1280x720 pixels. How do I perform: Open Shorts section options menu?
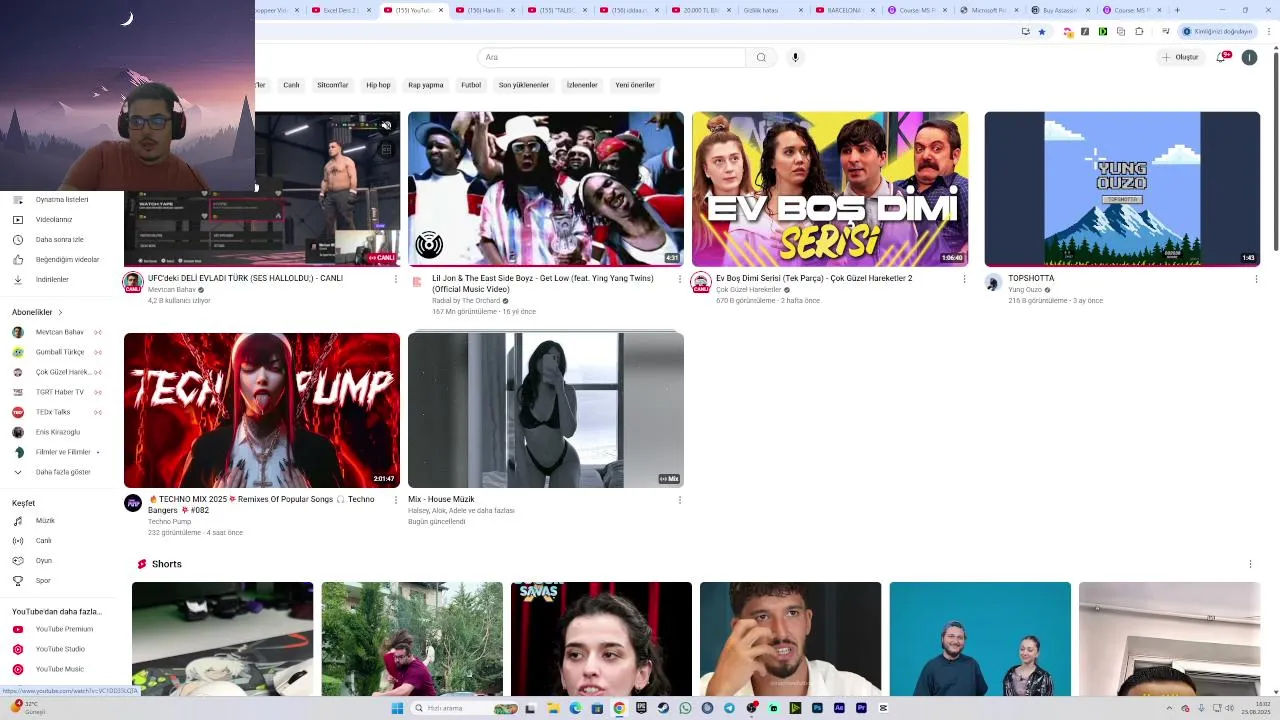coord(1250,564)
